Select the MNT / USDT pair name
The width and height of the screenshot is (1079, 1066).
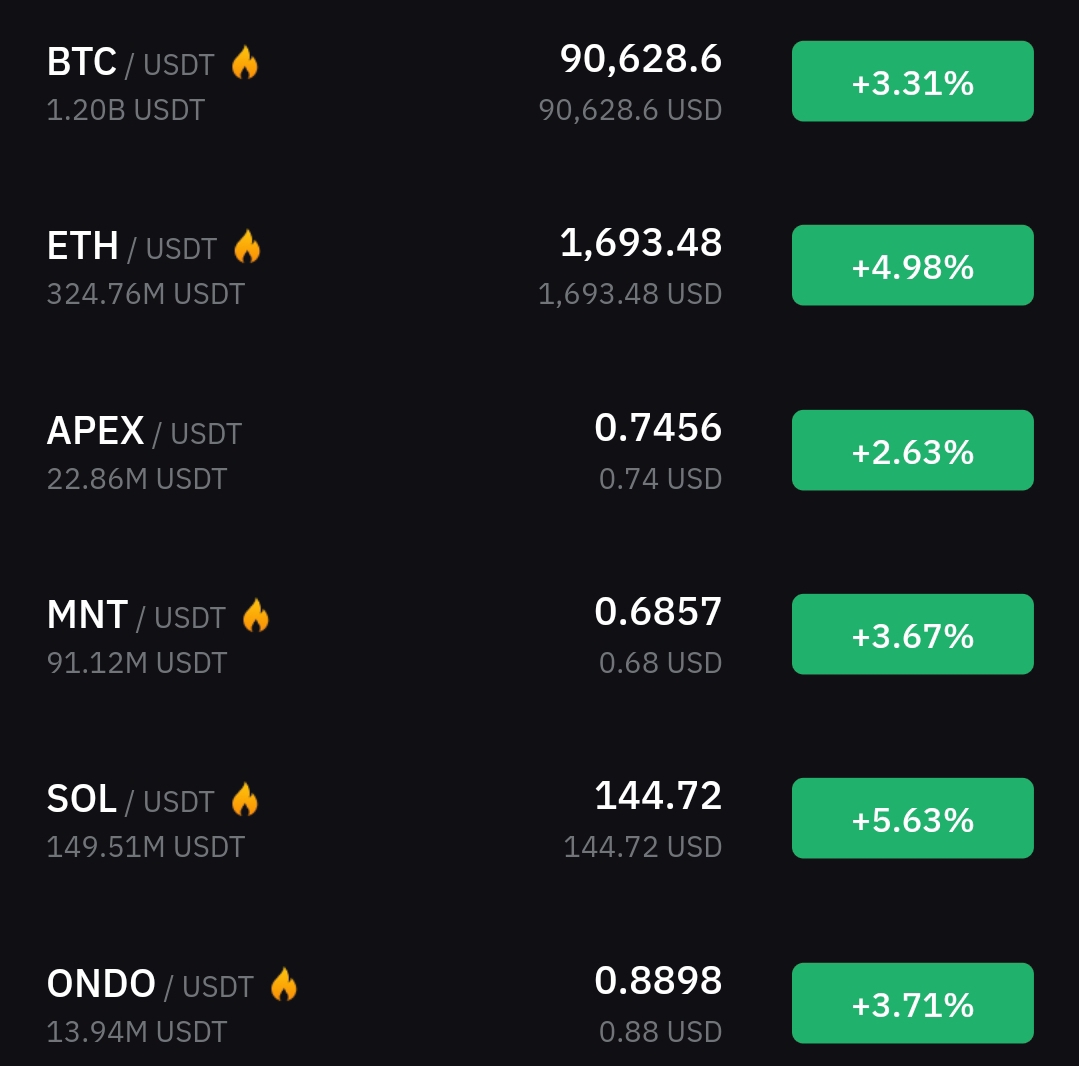coord(136,615)
